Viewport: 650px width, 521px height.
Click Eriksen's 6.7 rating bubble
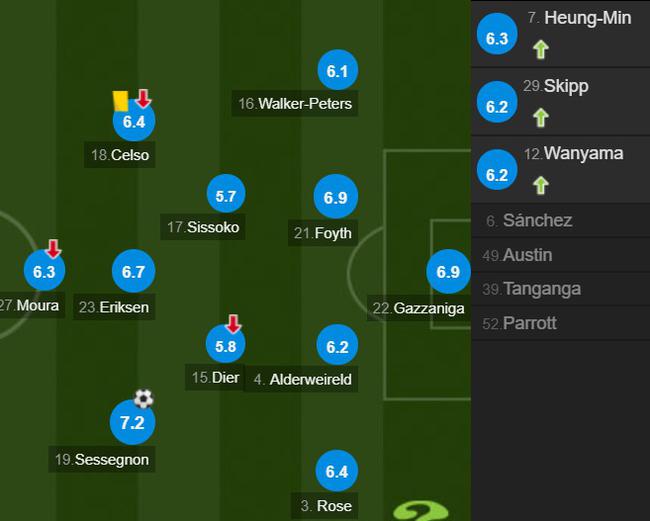(x=133, y=271)
